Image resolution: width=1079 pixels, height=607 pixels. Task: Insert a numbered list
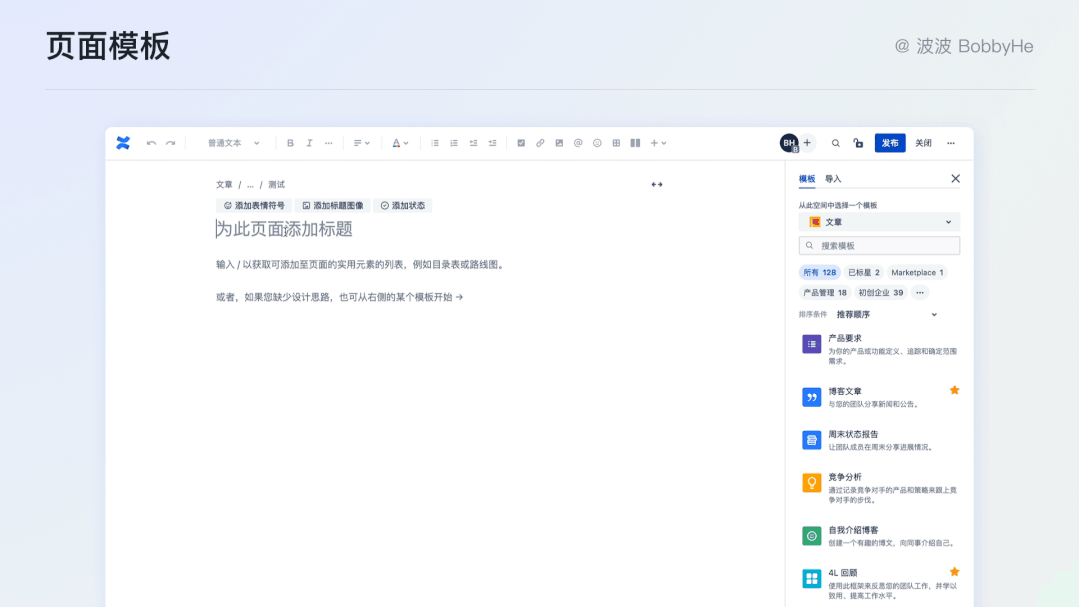(454, 143)
